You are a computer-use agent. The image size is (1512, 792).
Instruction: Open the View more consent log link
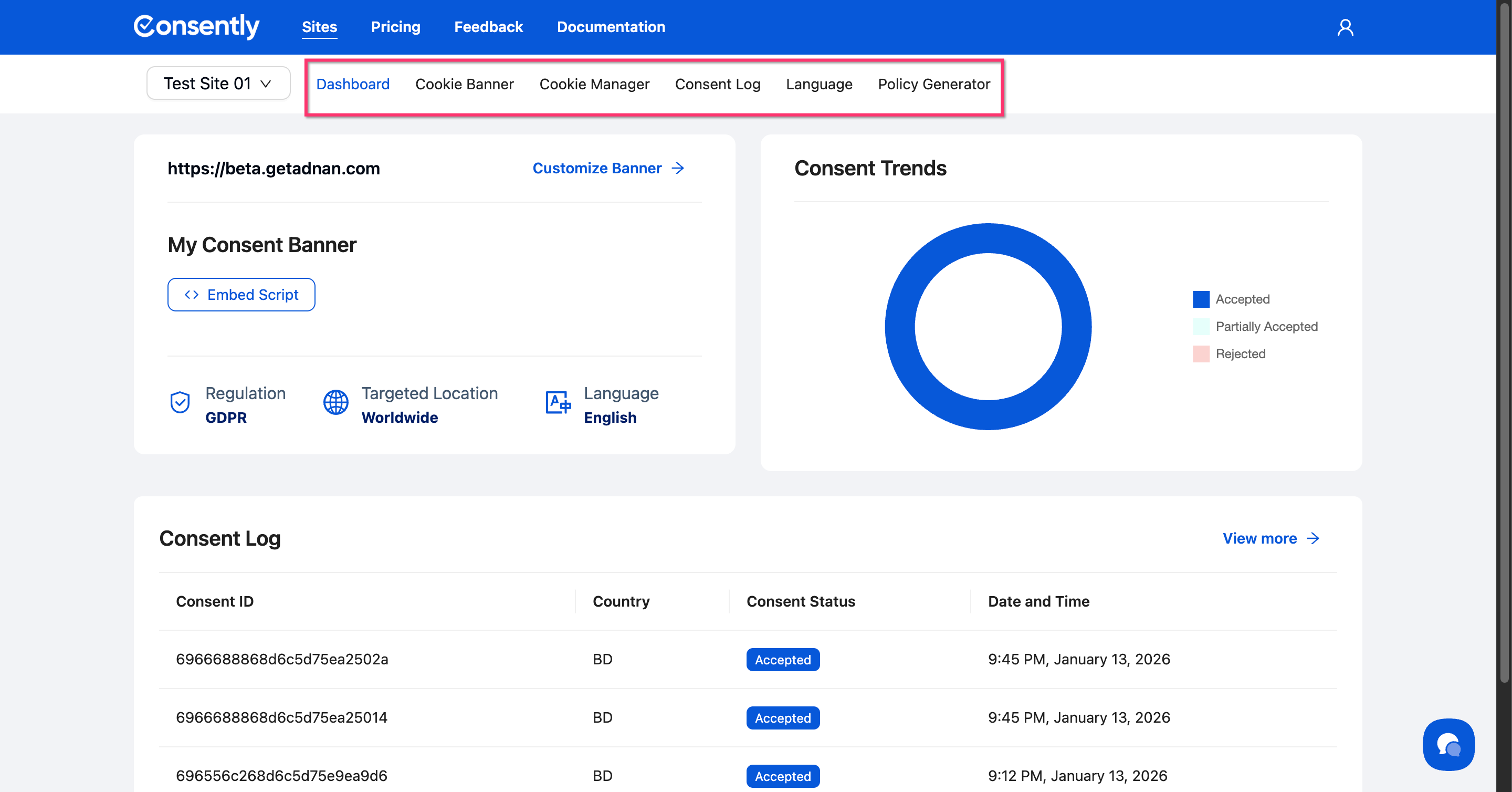point(1259,538)
